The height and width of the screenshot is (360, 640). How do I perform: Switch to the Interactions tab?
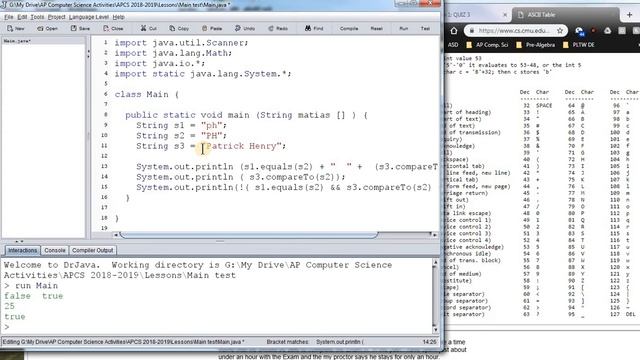pyautogui.click(x=22, y=250)
